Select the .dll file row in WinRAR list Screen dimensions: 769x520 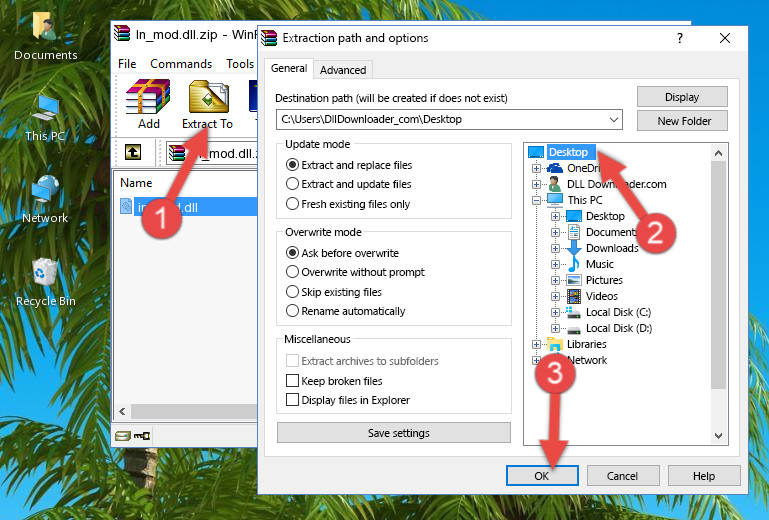(188, 207)
